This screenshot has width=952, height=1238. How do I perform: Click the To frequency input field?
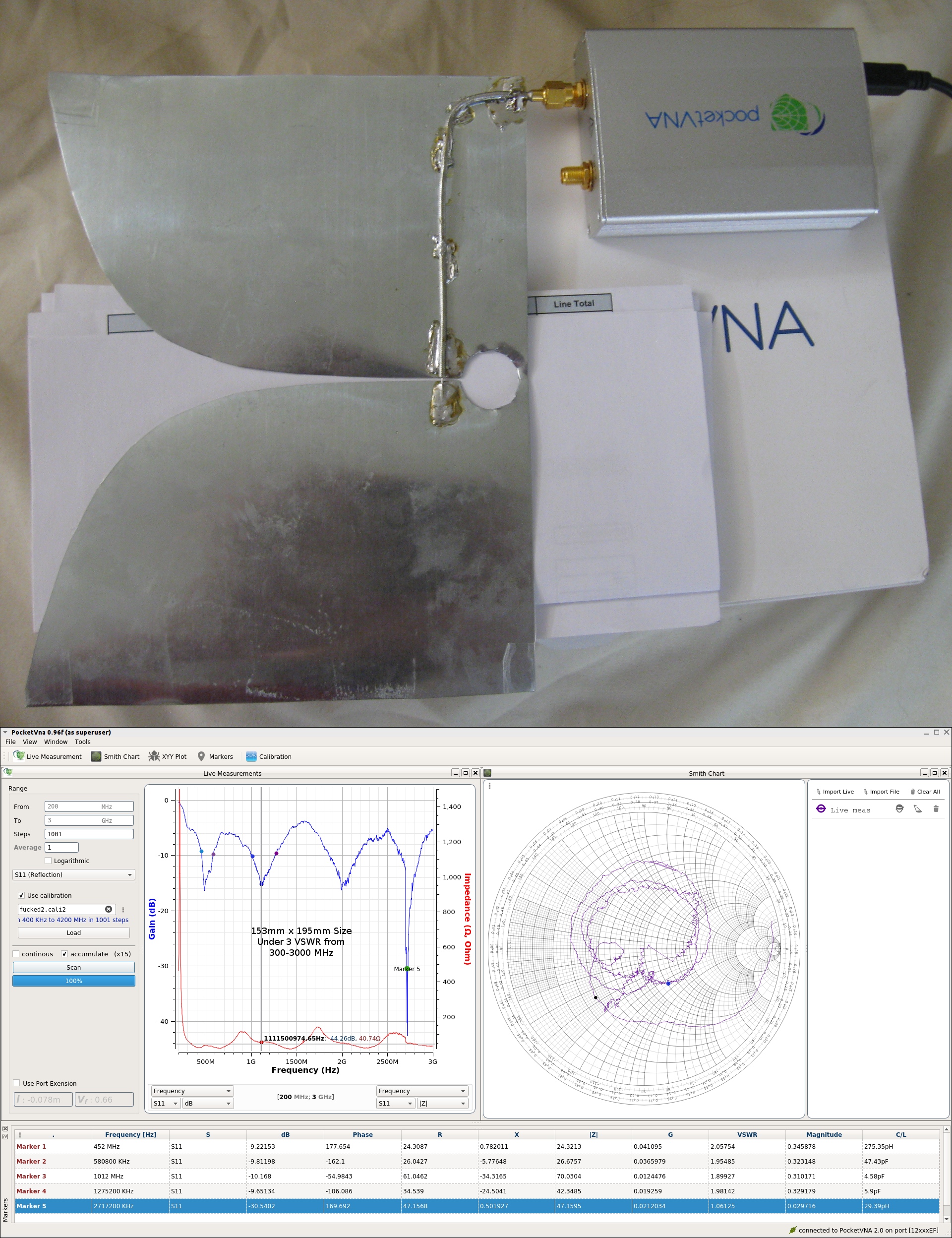click(89, 820)
